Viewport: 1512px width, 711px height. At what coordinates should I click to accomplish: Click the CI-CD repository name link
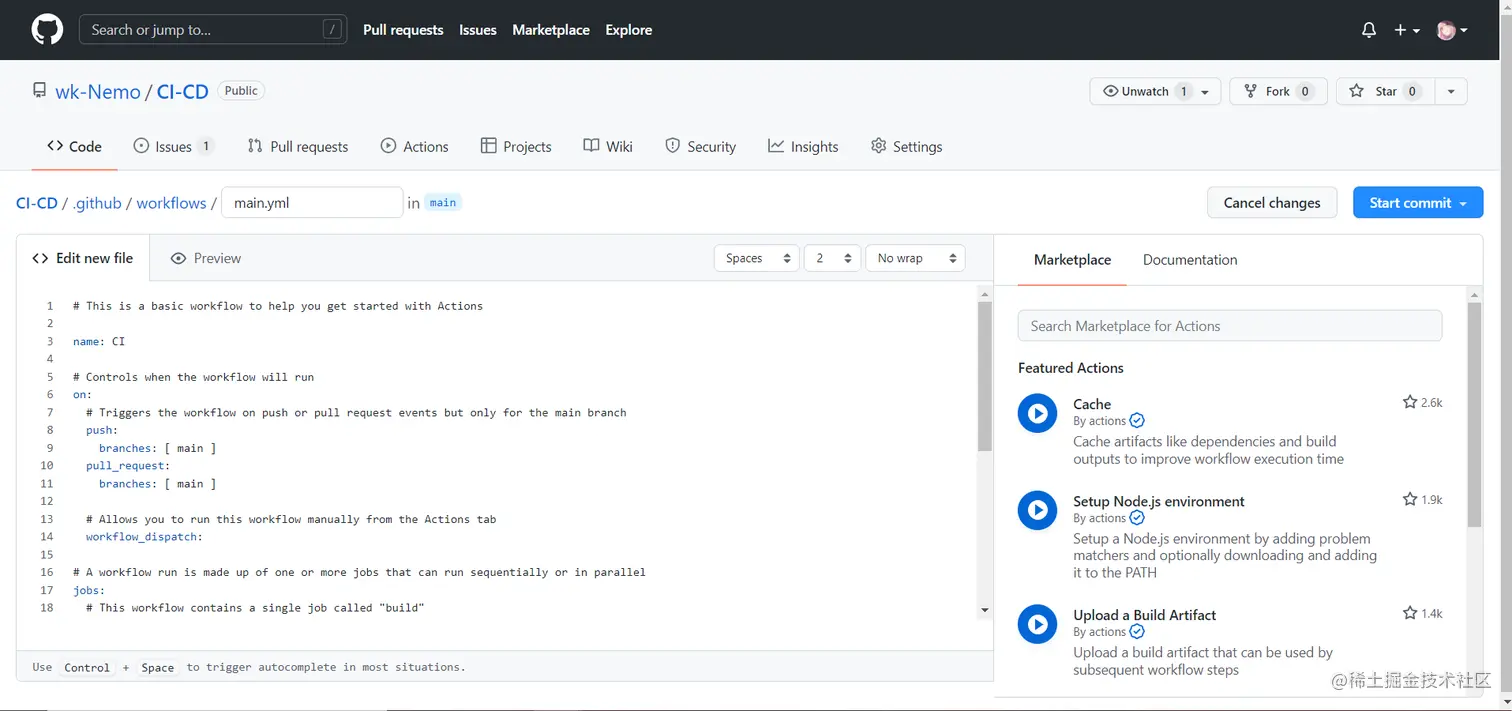[x=183, y=91]
